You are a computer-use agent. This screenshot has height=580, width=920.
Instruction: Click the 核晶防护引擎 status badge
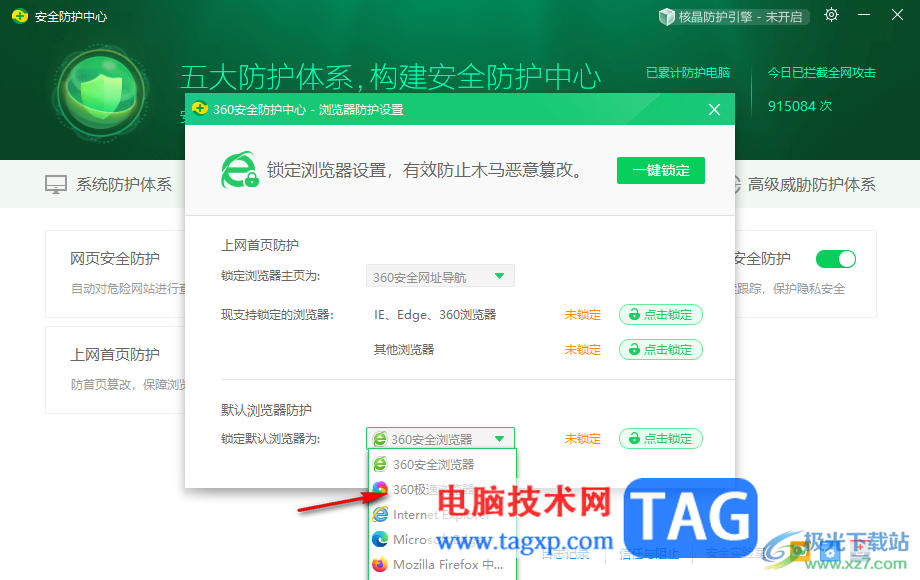tap(733, 17)
